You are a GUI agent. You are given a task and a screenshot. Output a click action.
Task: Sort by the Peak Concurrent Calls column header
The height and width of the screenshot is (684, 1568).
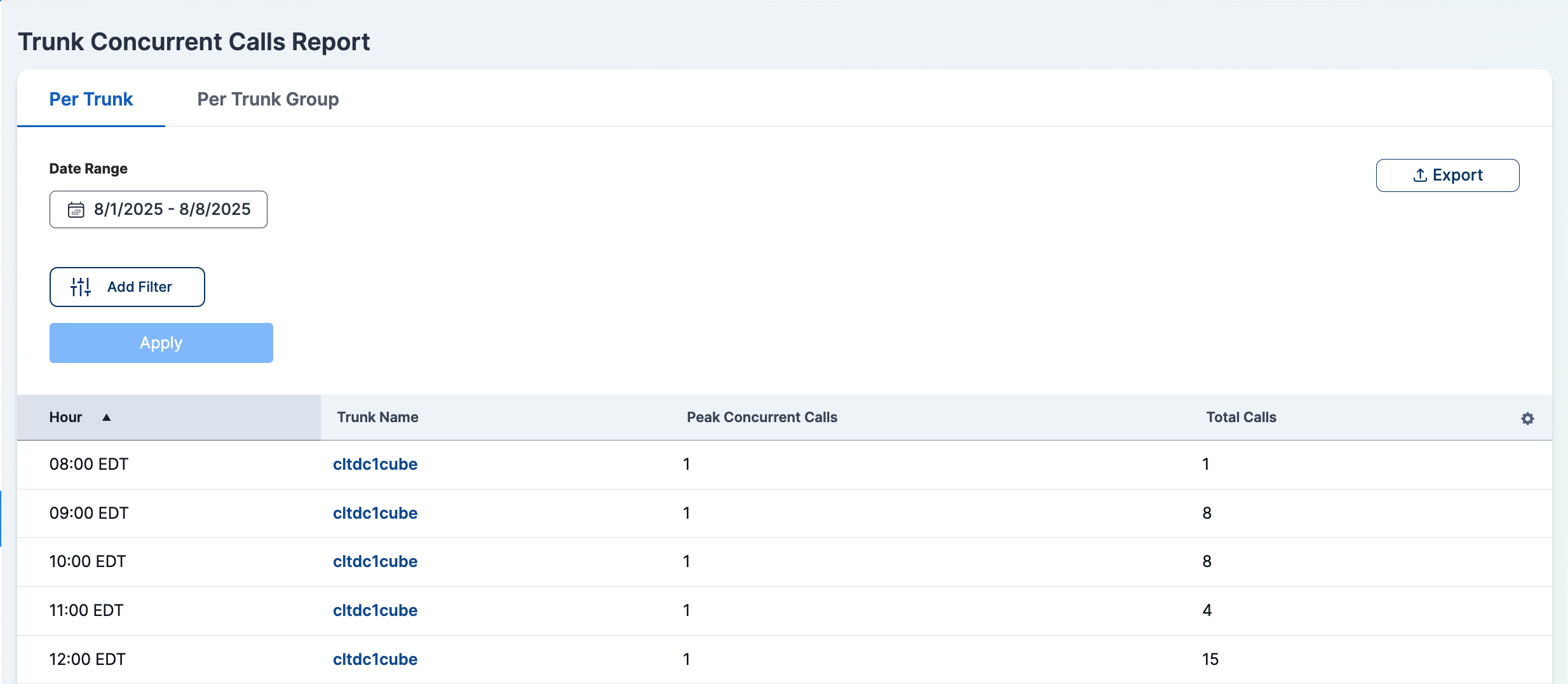click(x=760, y=418)
